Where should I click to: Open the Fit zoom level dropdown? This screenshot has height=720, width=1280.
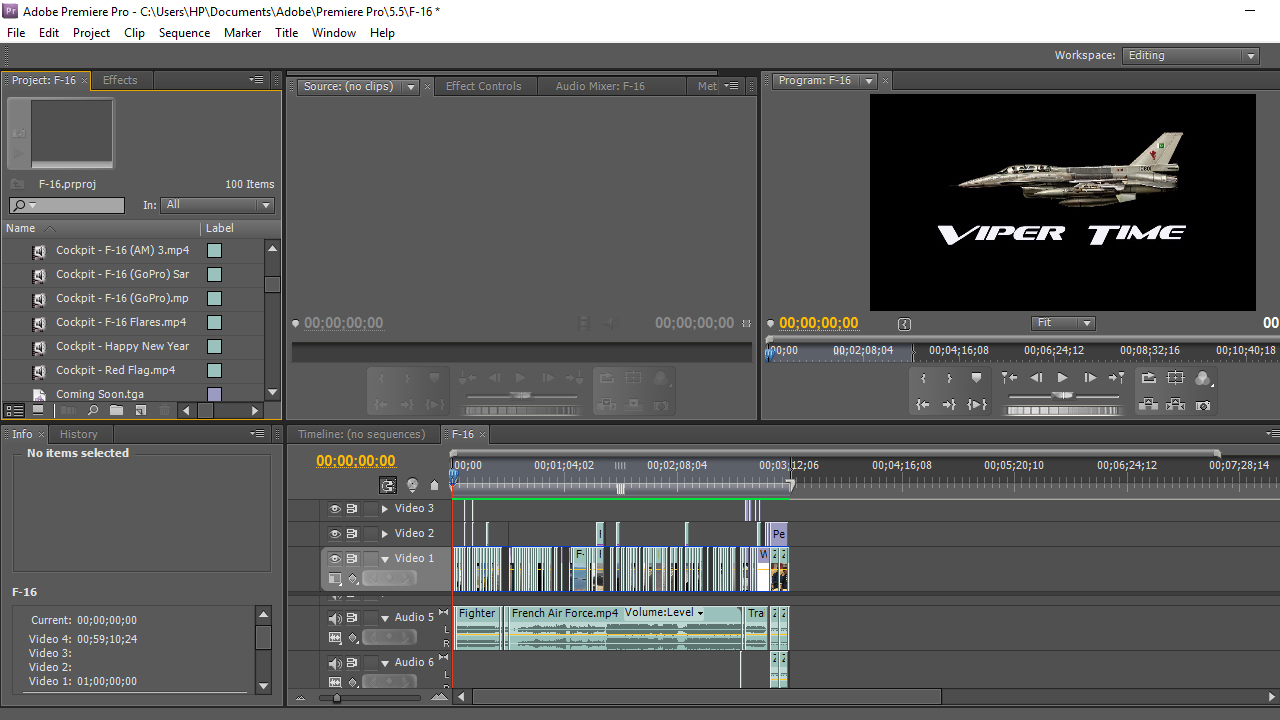1063,323
